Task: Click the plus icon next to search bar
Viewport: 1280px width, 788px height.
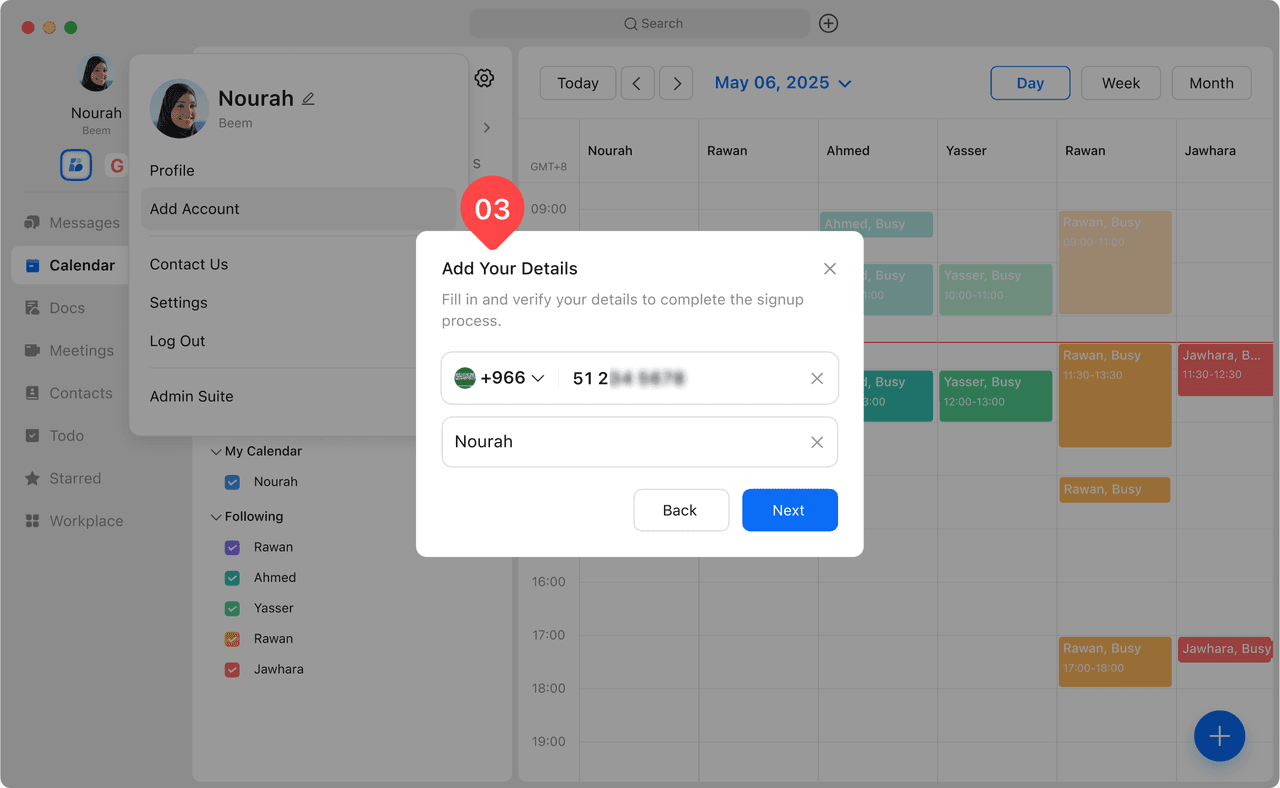Action: [x=828, y=23]
